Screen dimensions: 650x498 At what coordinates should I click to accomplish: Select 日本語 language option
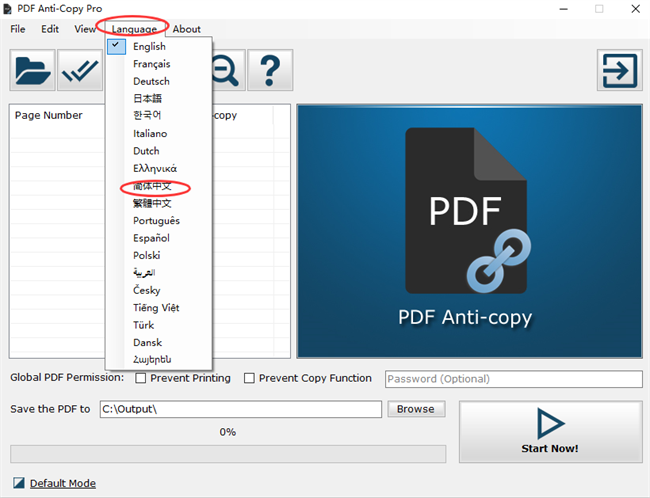159,98
